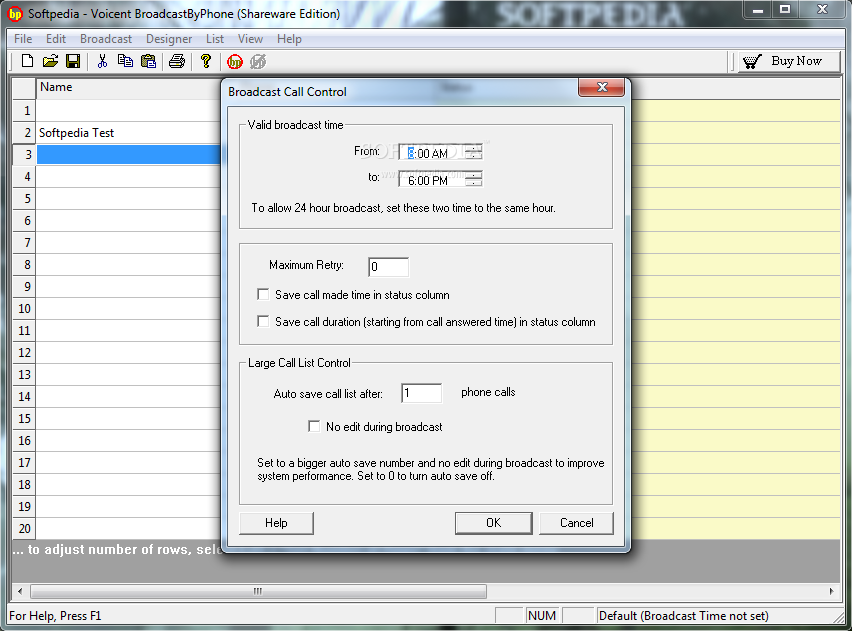Click the bp application icon in title bar
Image resolution: width=852 pixels, height=631 pixels.
pyautogui.click(x=15, y=14)
